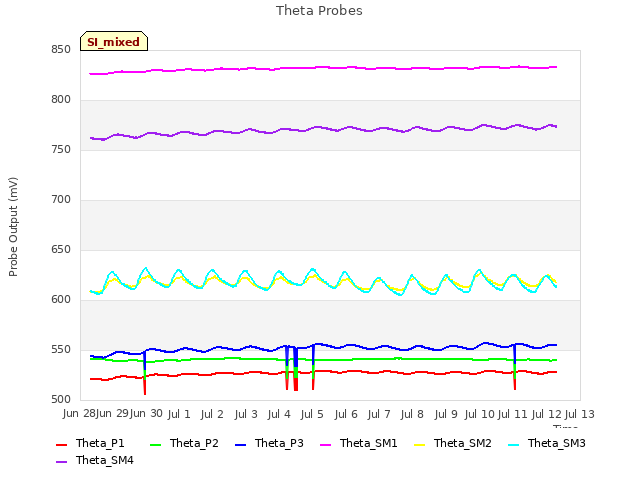Click the Jul 13 x-axis date label
The image size is (640, 480).
click(x=580, y=414)
